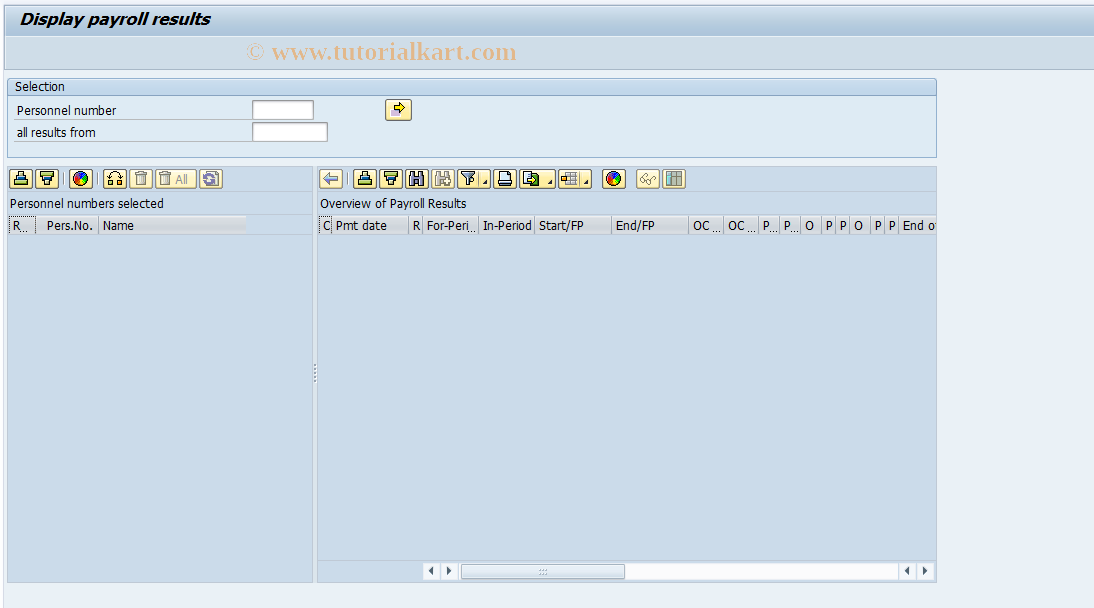
Task: Click the Name column header
Action: pyautogui.click(x=172, y=225)
